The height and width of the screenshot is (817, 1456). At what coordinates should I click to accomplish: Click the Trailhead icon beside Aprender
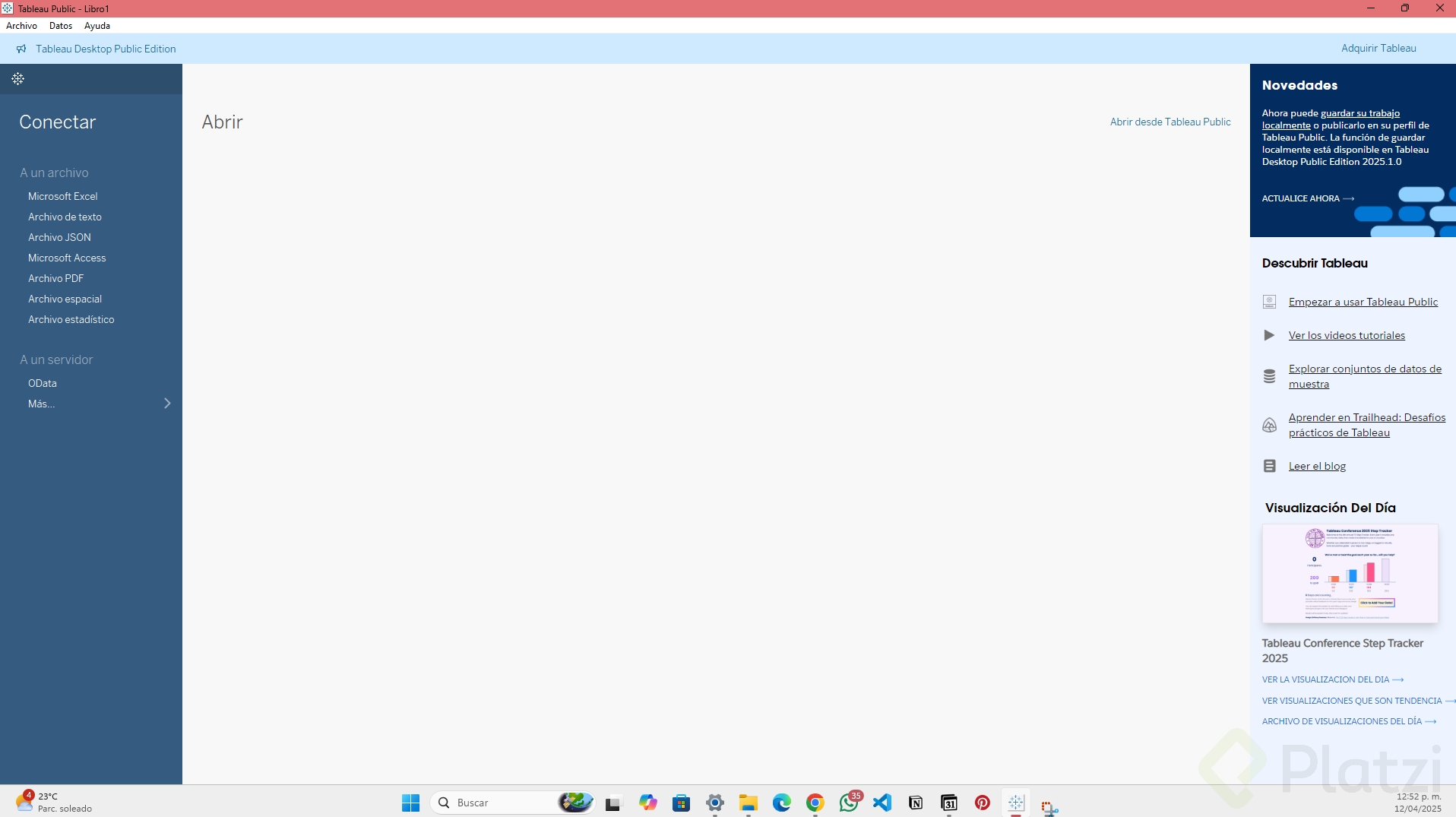1269,425
